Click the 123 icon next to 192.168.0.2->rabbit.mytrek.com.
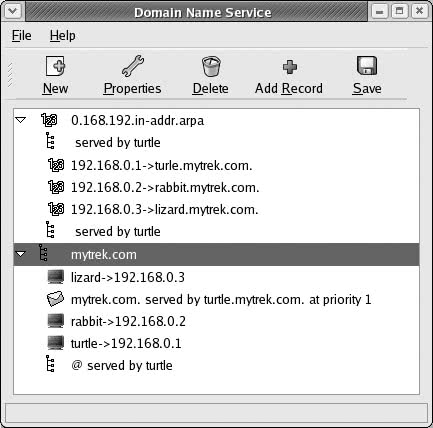433x428 pixels. (x=56, y=187)
